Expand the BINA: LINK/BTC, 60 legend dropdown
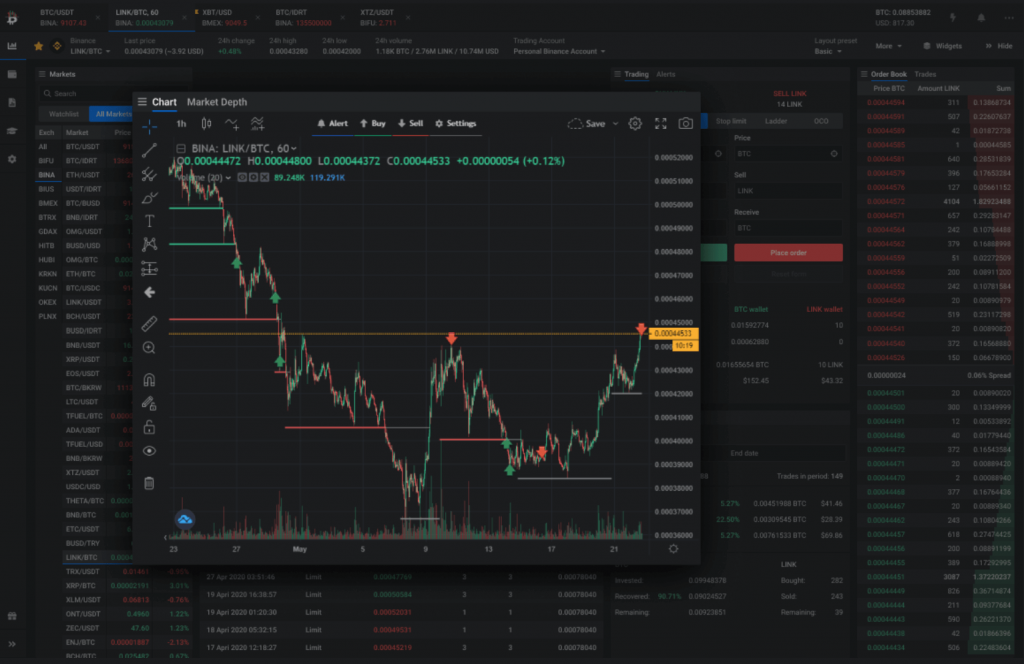The height and width of the screenshot is (664, 1024). [294, 149]
